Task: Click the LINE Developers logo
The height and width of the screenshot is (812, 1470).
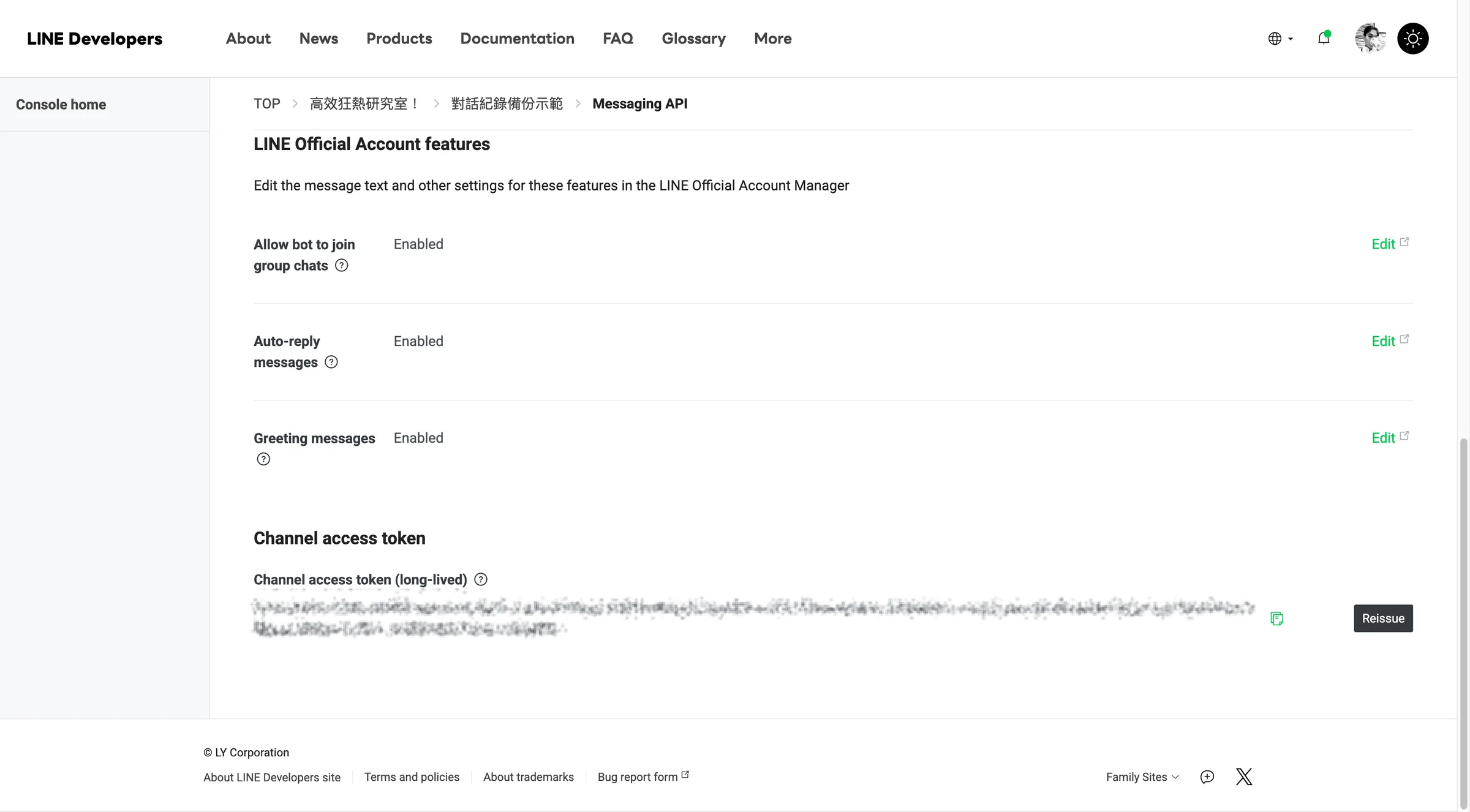Action: (95, 39)
